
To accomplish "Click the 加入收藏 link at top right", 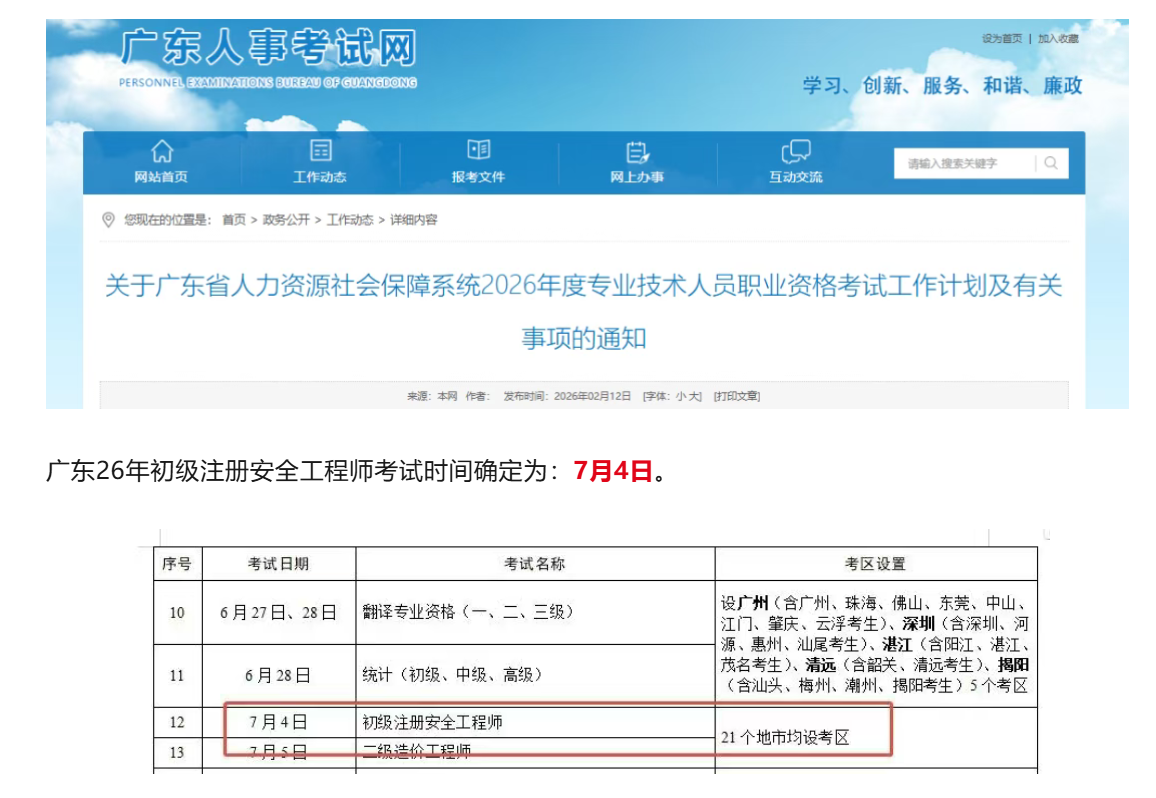I will coord(1058,38).
